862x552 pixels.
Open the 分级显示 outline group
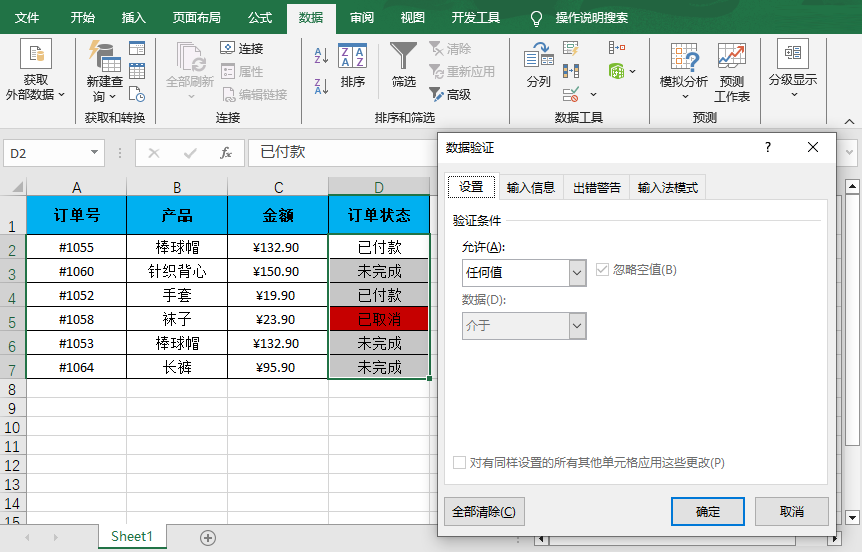pos(793,69)
